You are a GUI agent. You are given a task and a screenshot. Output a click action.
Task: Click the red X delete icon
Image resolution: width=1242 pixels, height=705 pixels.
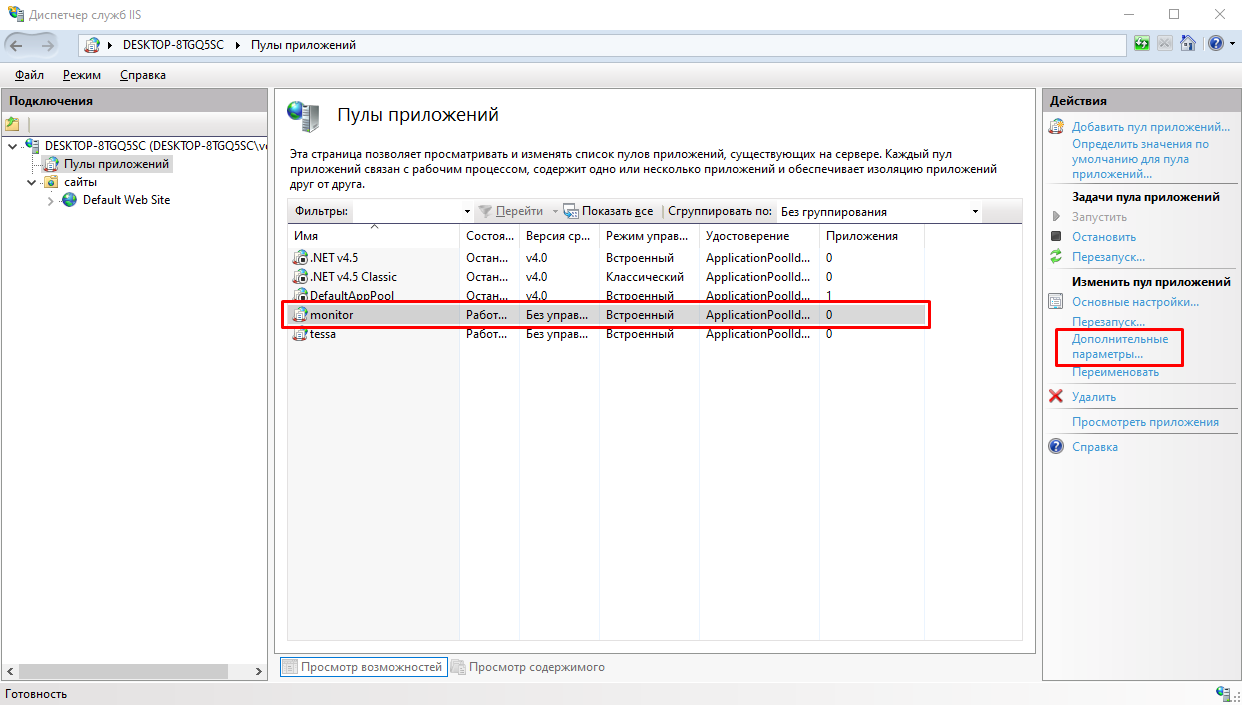point(1055,397)
